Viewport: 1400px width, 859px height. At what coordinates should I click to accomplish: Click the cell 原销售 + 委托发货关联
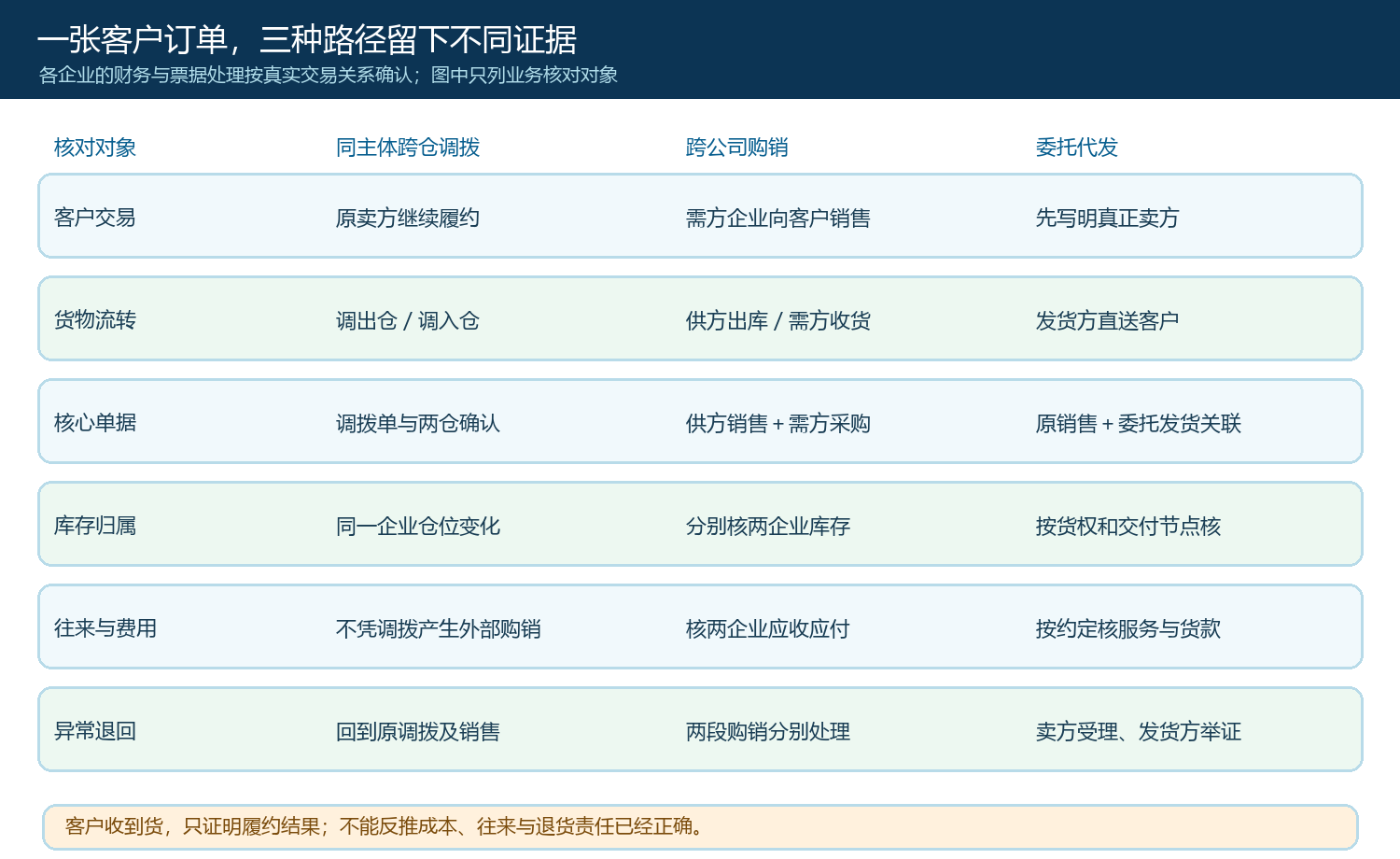(1139, 423)
